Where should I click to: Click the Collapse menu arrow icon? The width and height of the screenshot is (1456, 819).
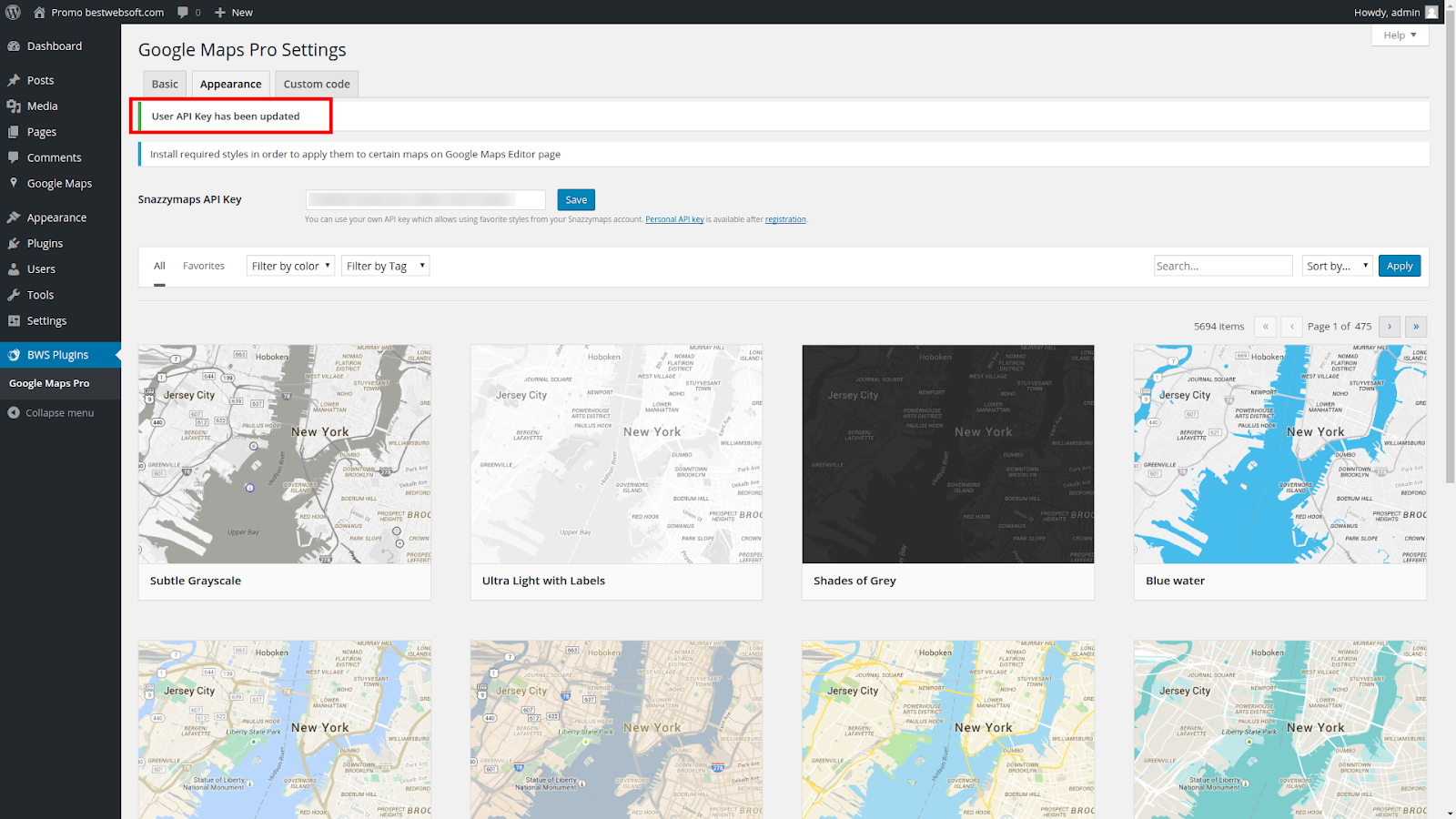pyautogui.click(x=14, y=413)
